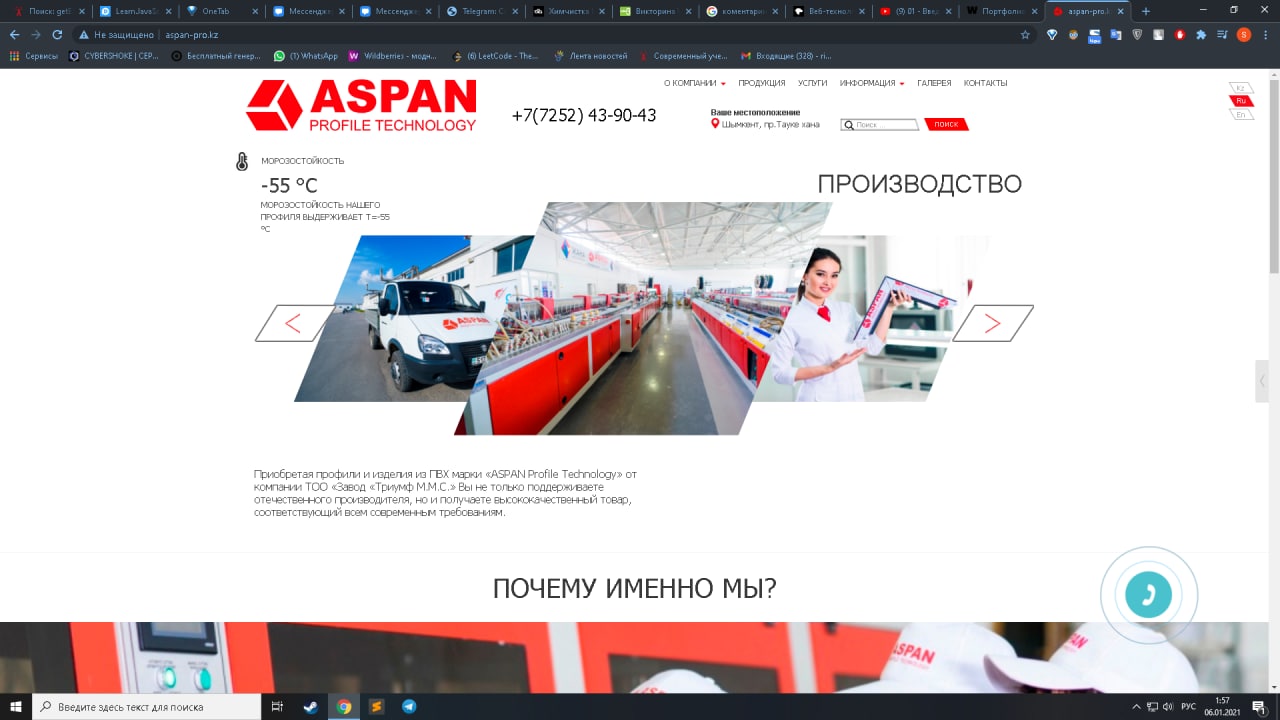Click the not-secure warning icon
The image size is (1280, 720).
(x=85, y=34)
